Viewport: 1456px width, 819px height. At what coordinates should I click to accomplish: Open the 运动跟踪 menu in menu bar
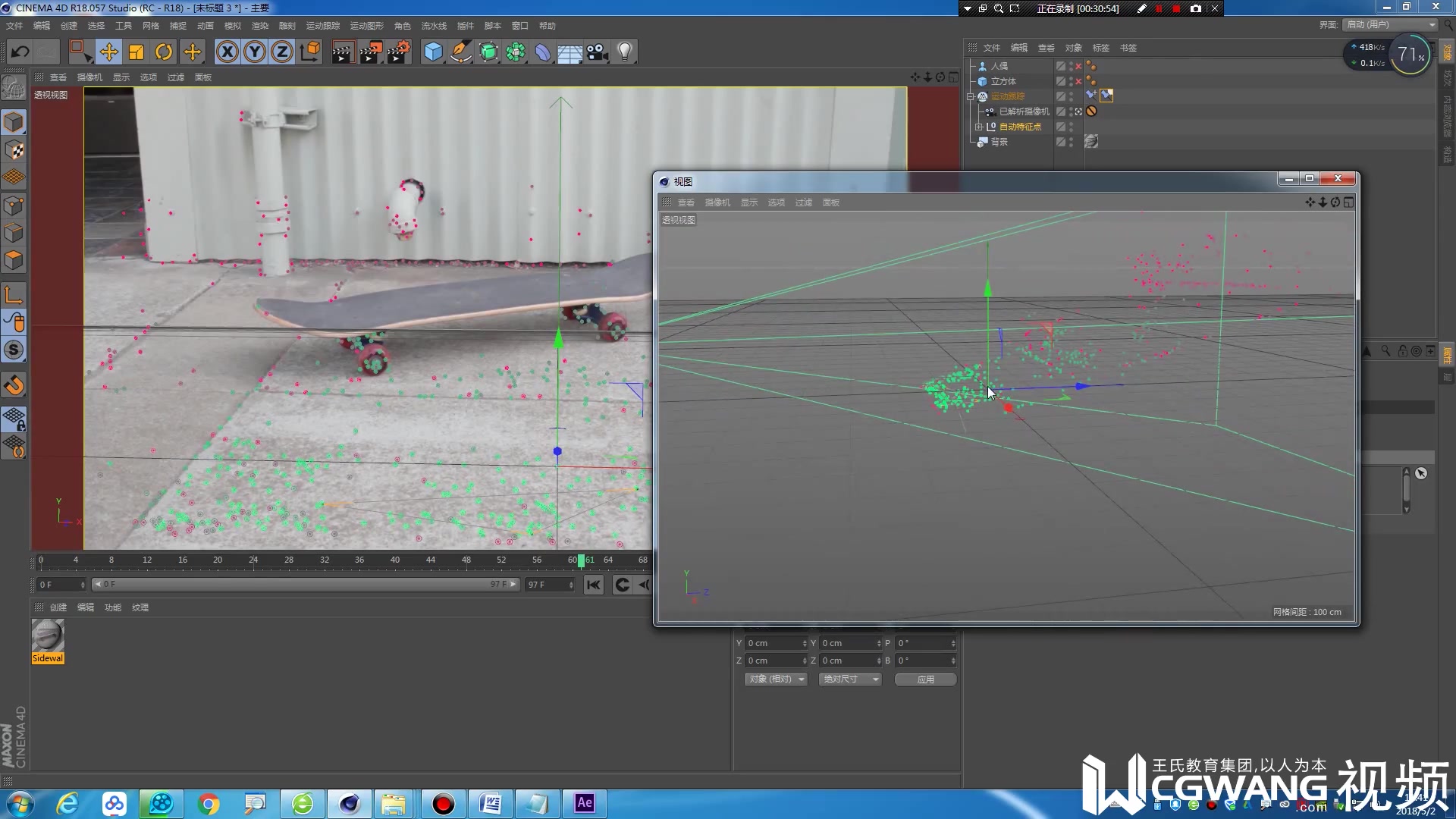click(322, 26)
